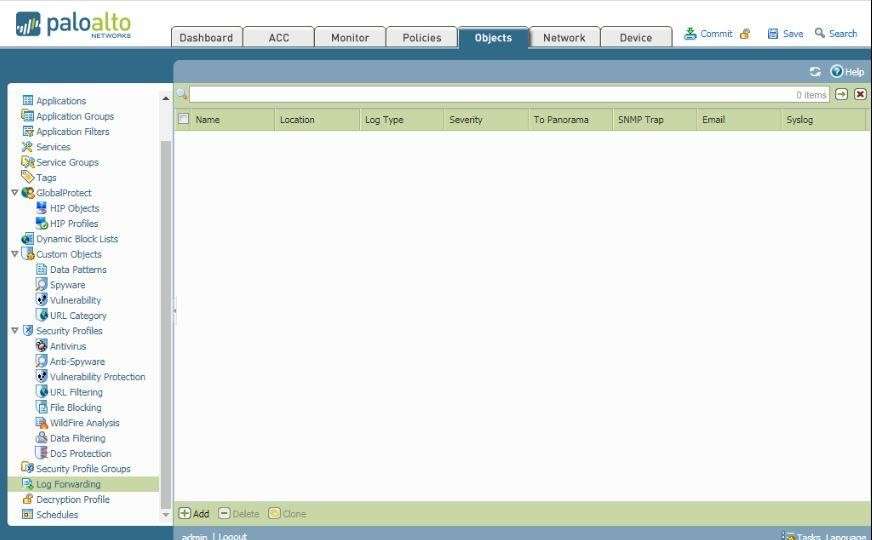Click the green apply filter arrow

click(x=842, y=94)
